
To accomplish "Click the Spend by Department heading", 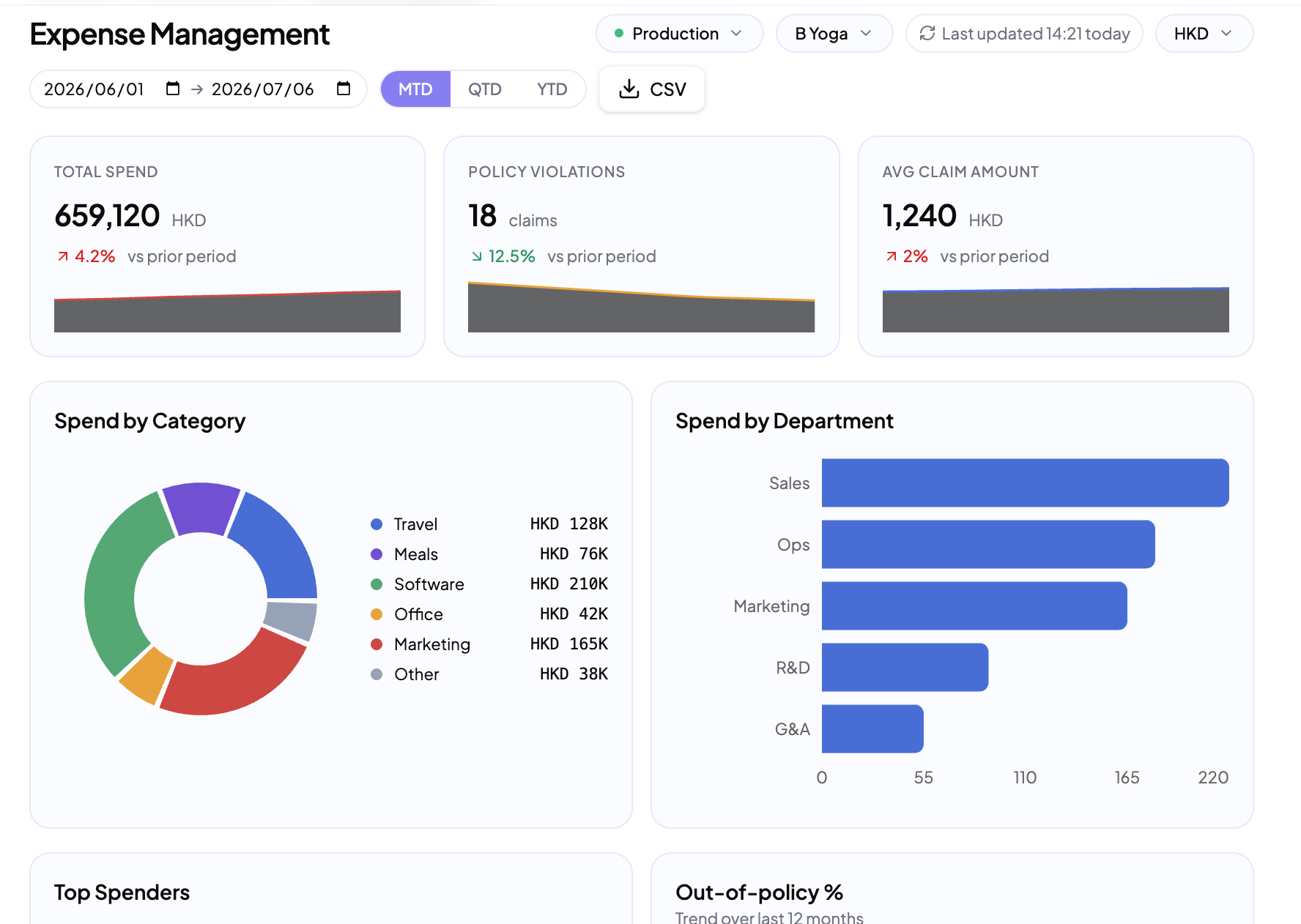I will (785, 421).
